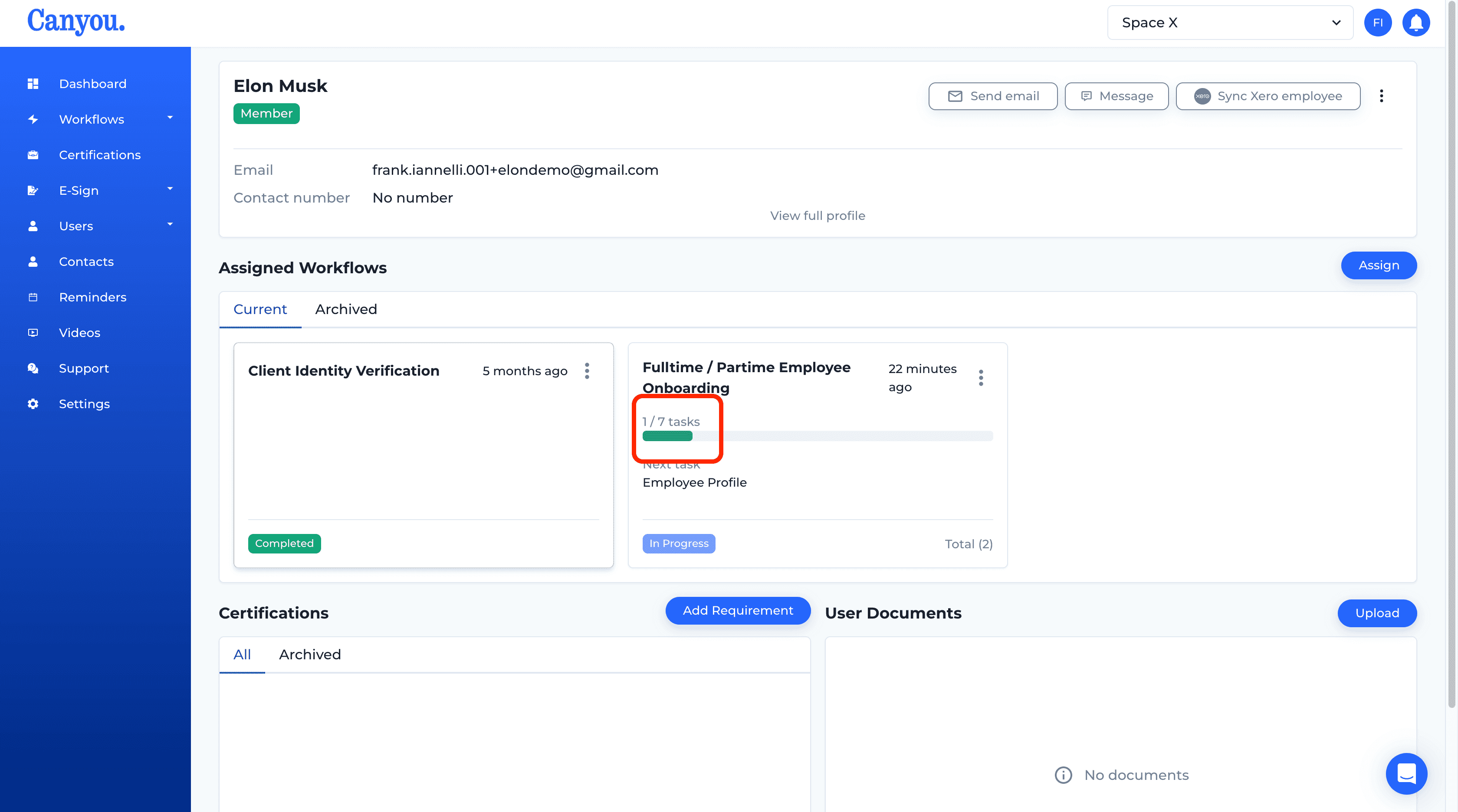Select the All certifications tab
1458x812 pixels.
point(242,655)
